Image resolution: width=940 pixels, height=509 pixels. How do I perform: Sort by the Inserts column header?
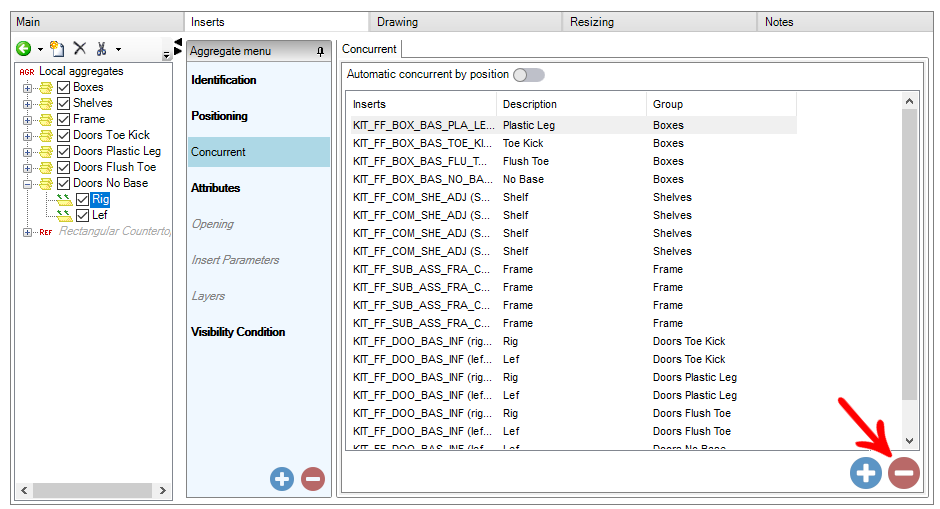click(x=421, y=104)
